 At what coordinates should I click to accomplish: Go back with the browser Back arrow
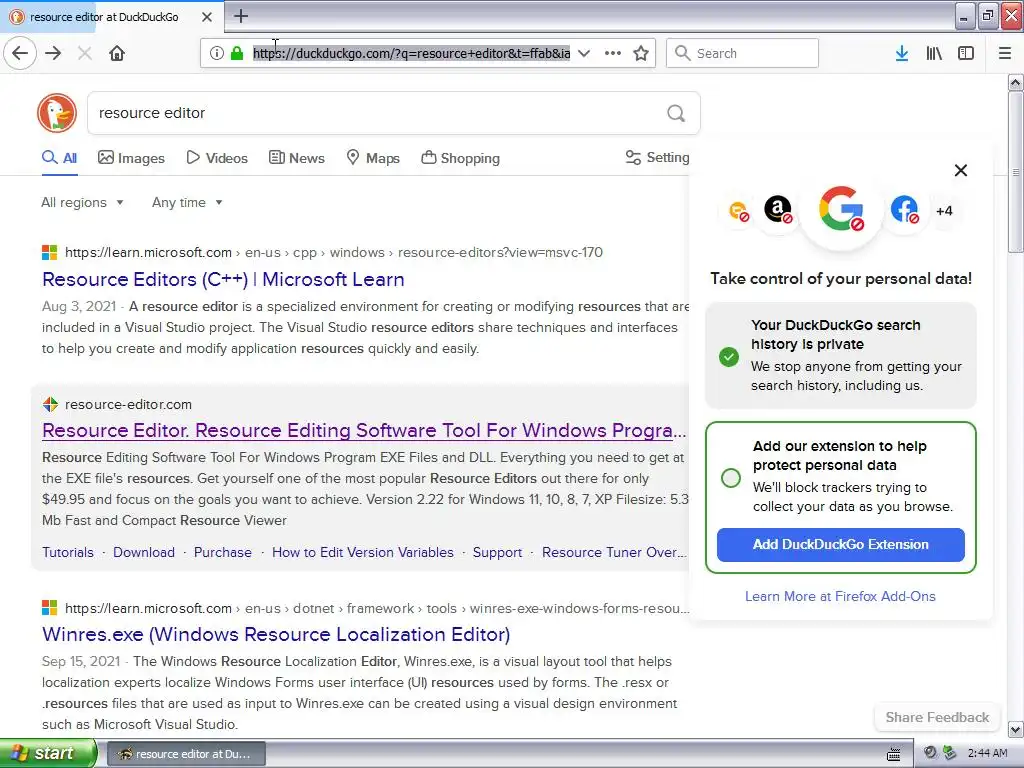[20, 53]
